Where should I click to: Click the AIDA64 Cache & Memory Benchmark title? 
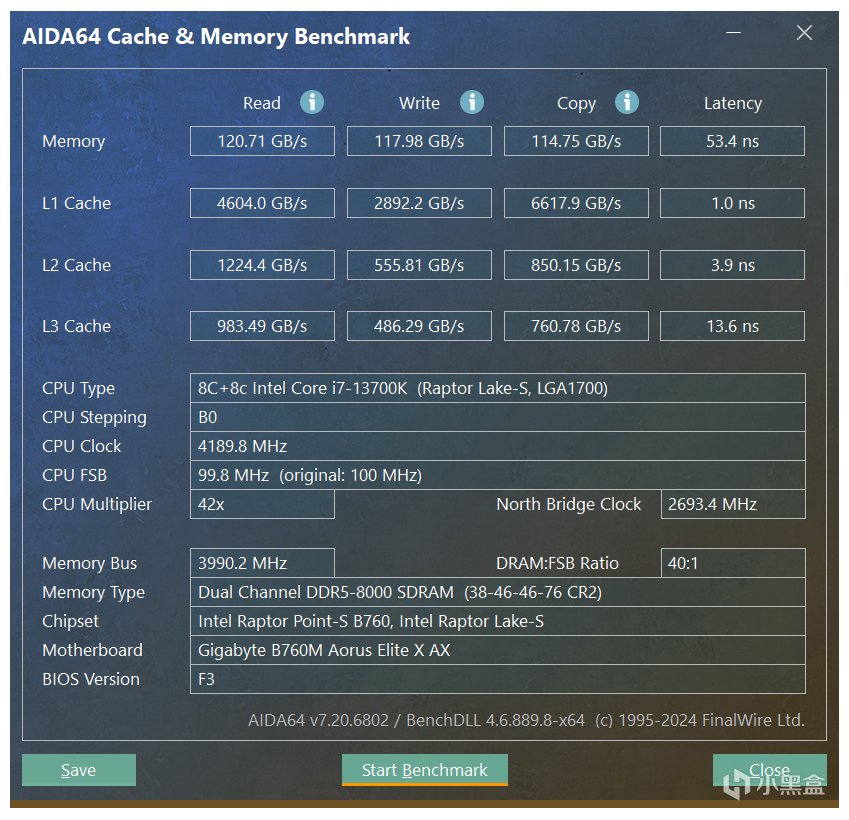216,37
